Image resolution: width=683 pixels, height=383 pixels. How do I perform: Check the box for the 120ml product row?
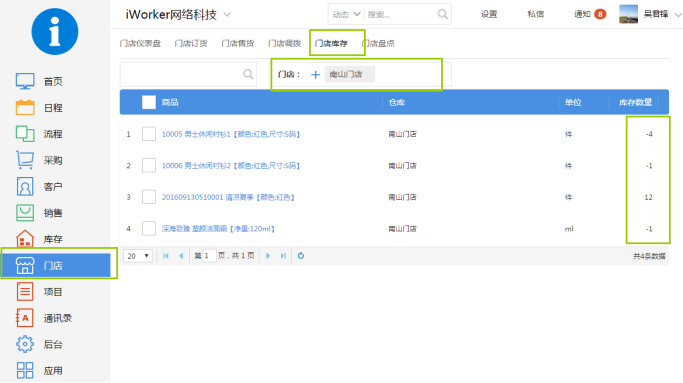coord(149,228)
